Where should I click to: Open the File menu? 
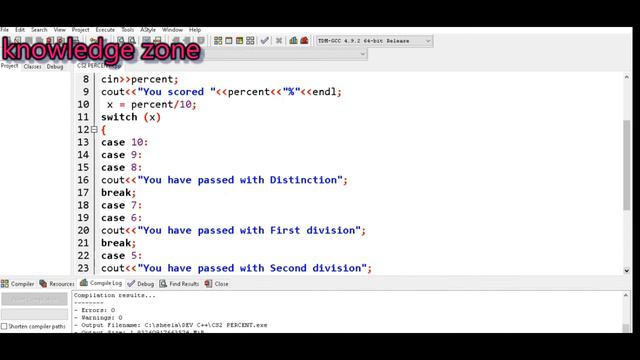click(x=4, y=30)
